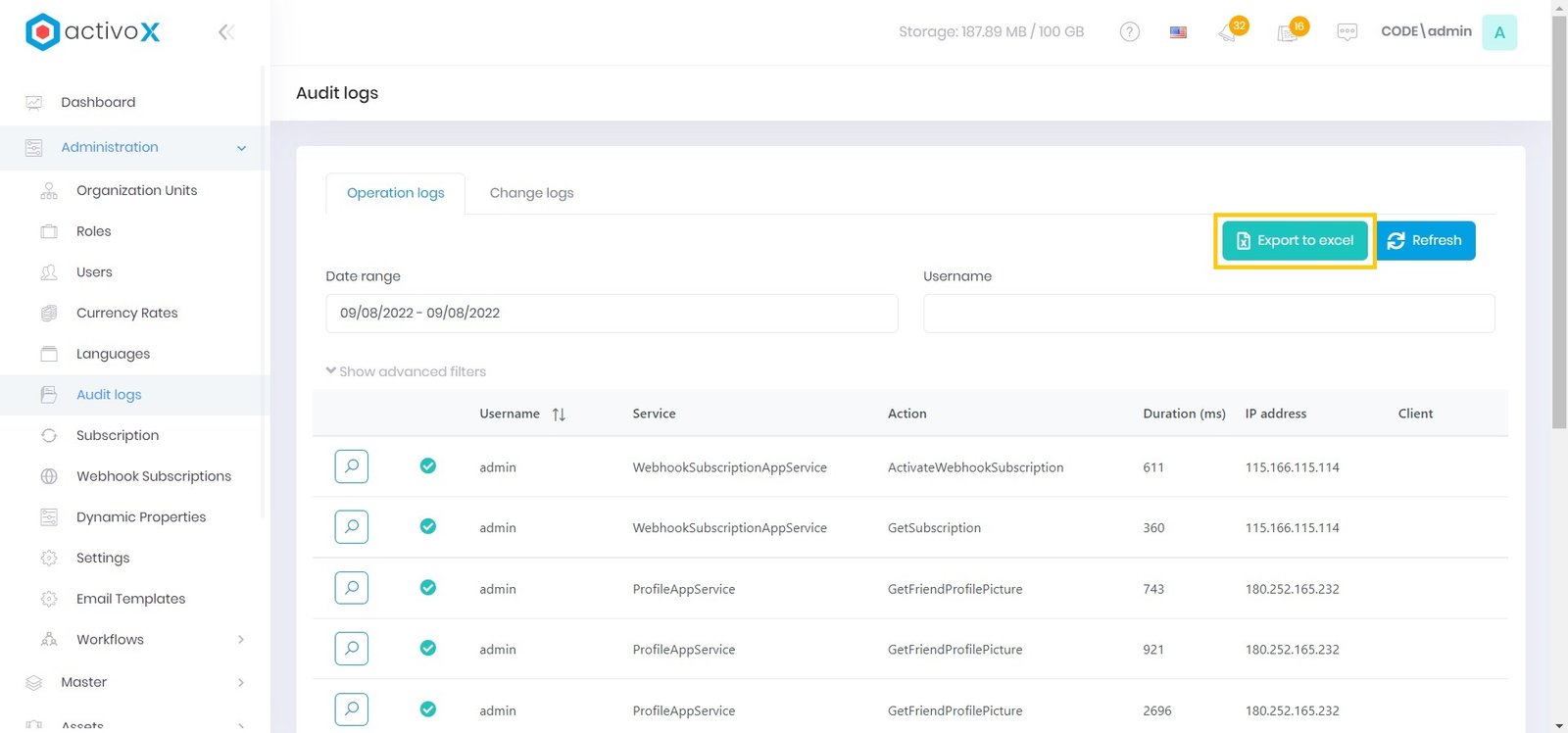1568x733 pixels.
Task: Open notifications bell with 32 badge
Action: (x=1229, y=32)
